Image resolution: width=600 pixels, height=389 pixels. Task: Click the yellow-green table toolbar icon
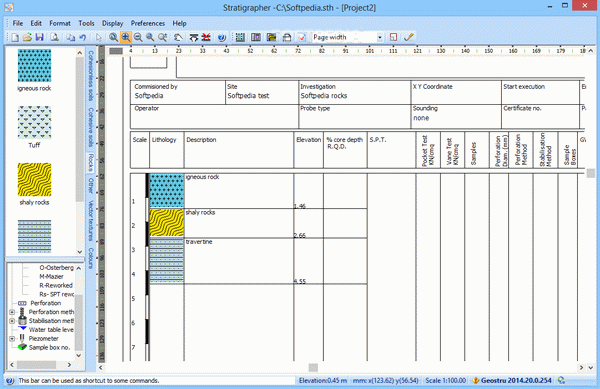click(271, 37)
